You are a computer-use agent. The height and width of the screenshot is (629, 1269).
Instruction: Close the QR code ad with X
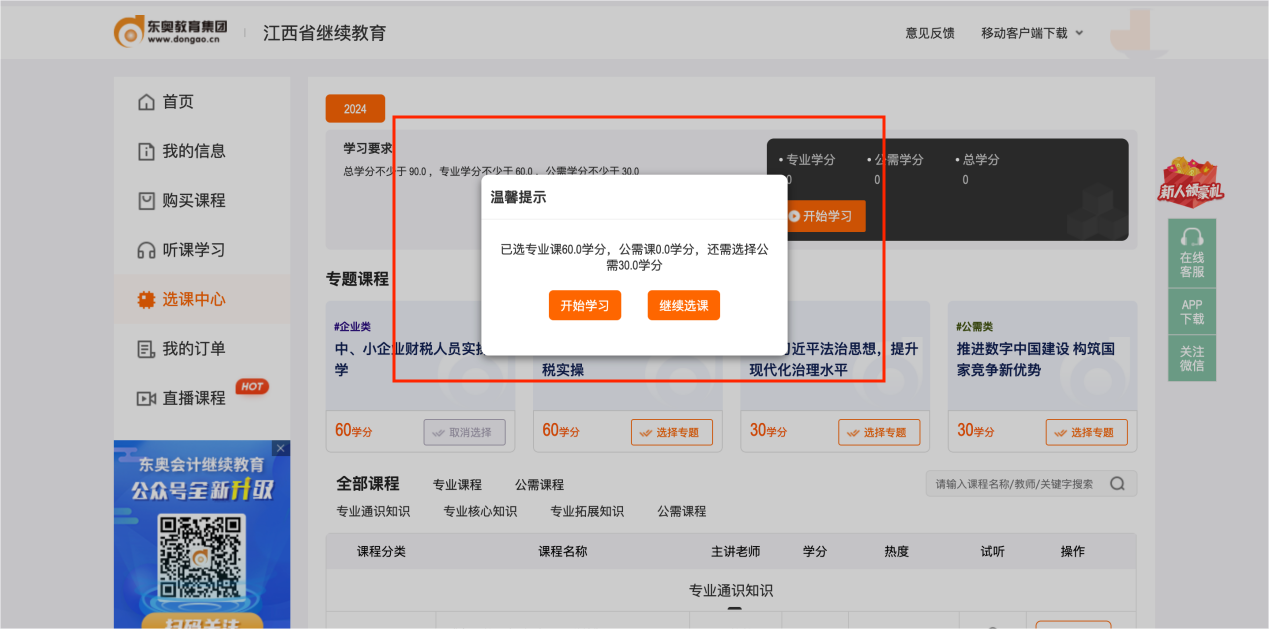(280, 448)
